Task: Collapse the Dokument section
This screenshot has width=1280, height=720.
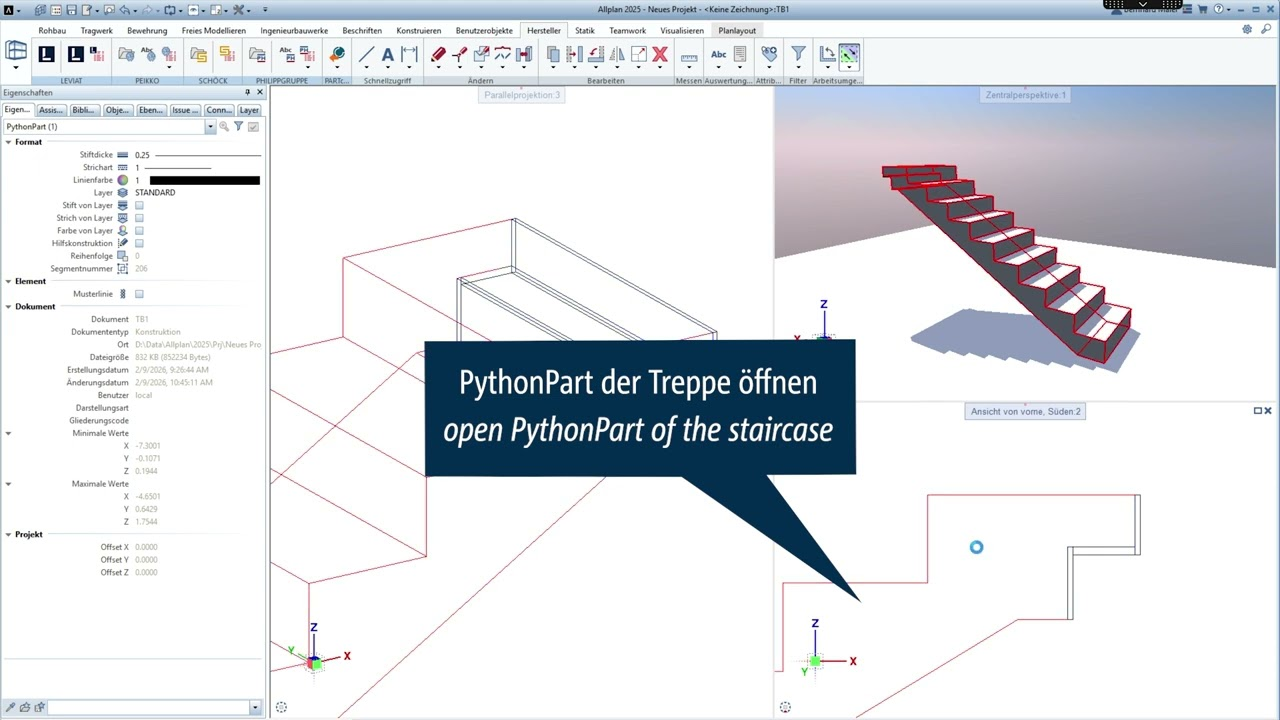Action: click(x=8, y=307)
